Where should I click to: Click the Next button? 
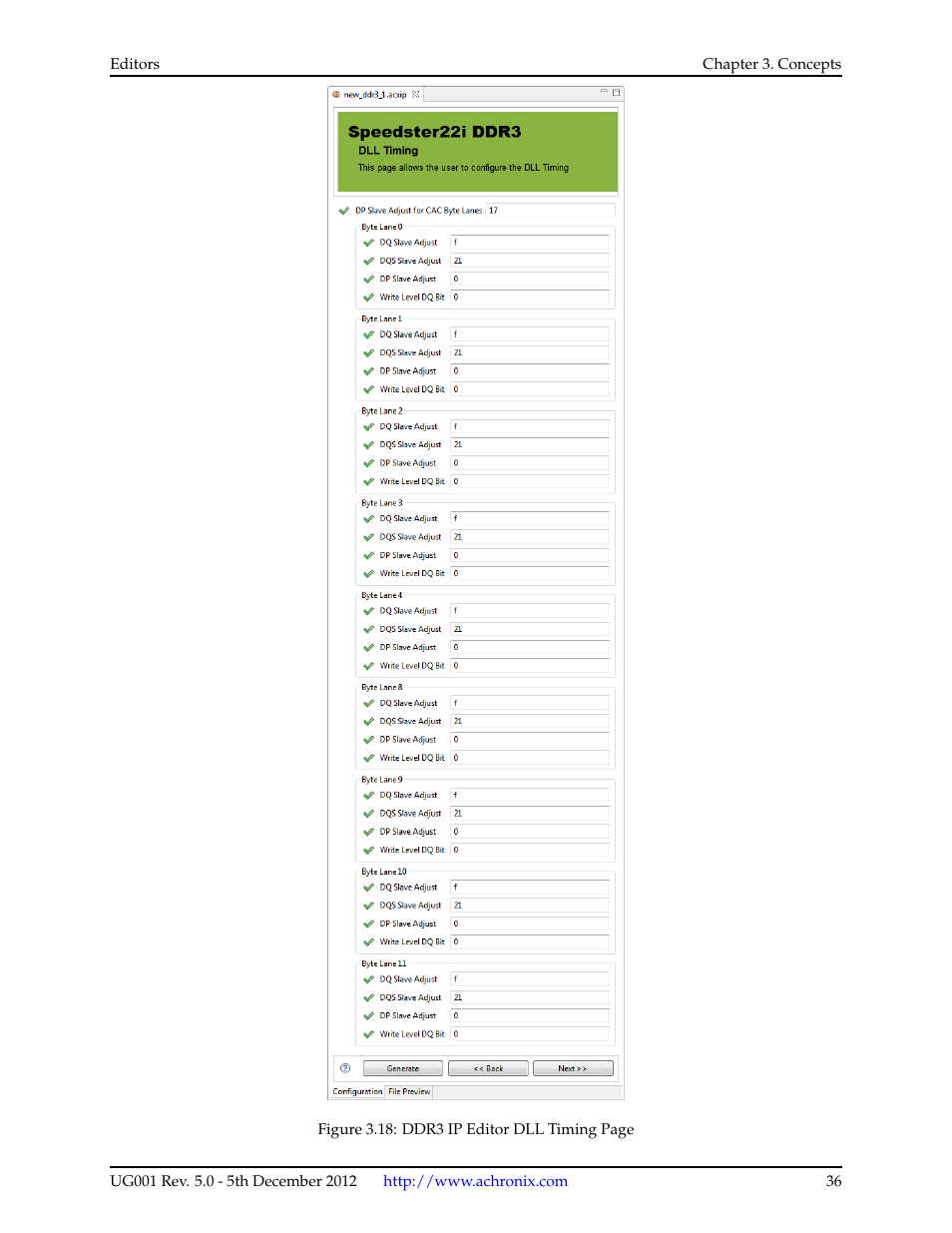click(573, 1067)
